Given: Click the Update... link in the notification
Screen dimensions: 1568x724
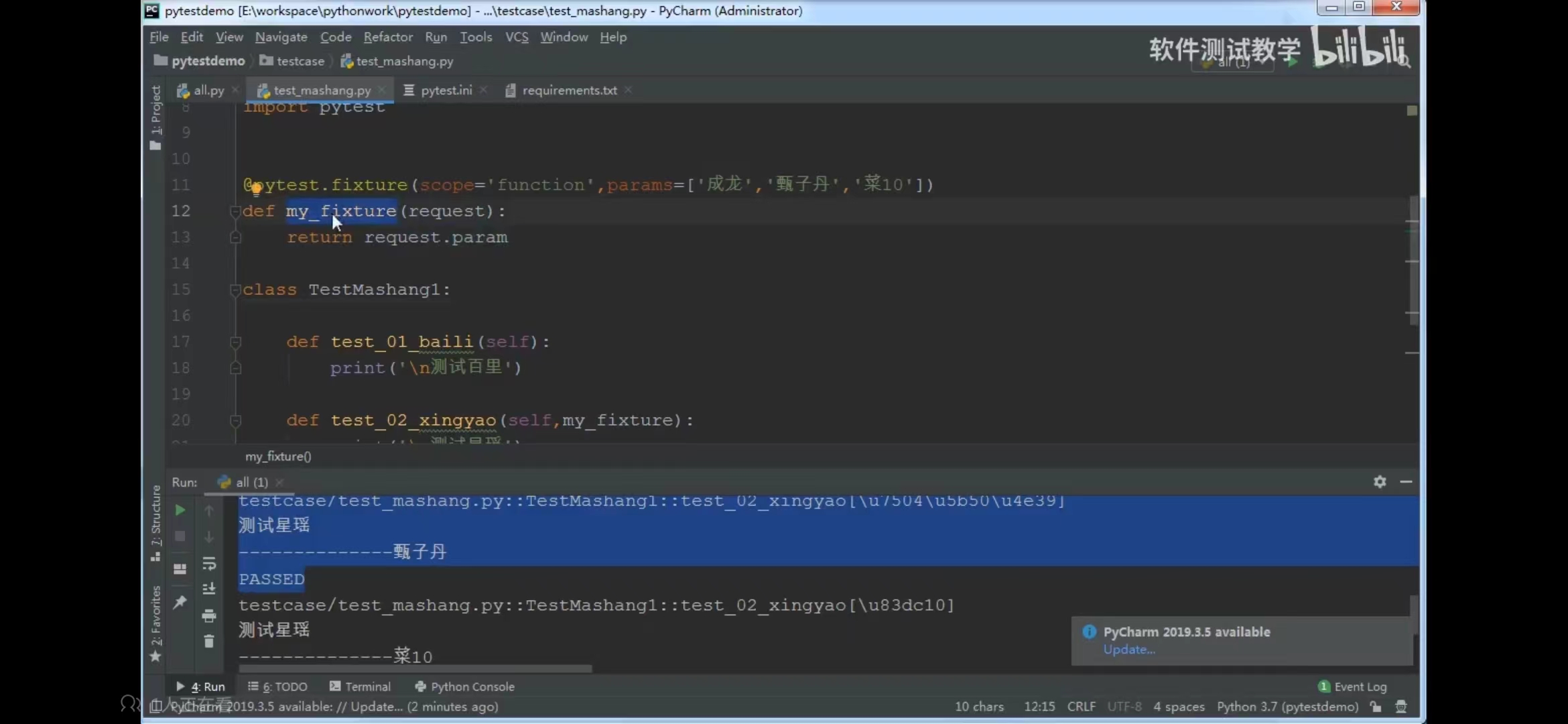Looking at the screenshot, I should tap(1128, 650).
